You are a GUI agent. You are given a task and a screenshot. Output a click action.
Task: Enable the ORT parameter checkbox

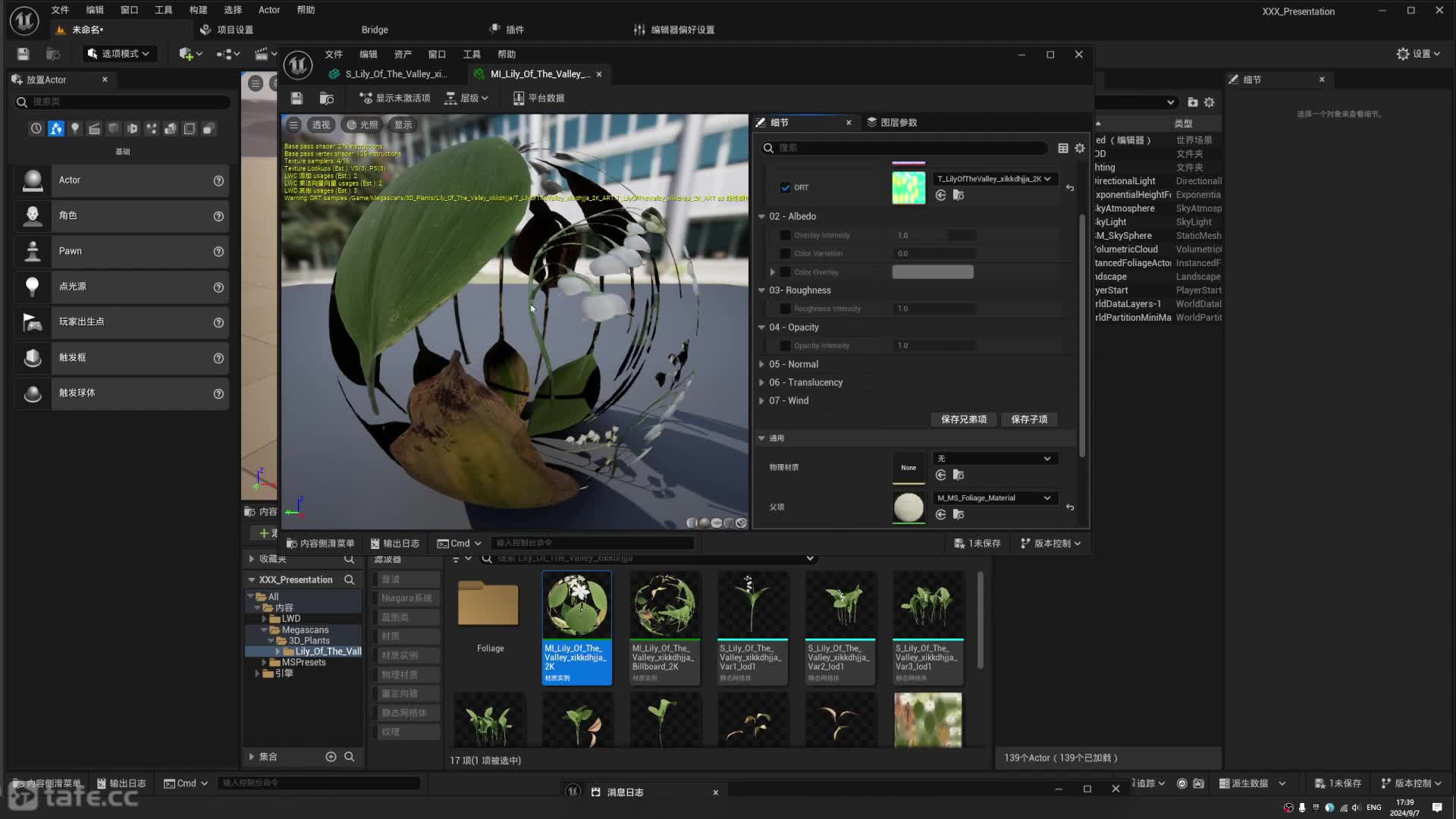(x=785, y=187)
